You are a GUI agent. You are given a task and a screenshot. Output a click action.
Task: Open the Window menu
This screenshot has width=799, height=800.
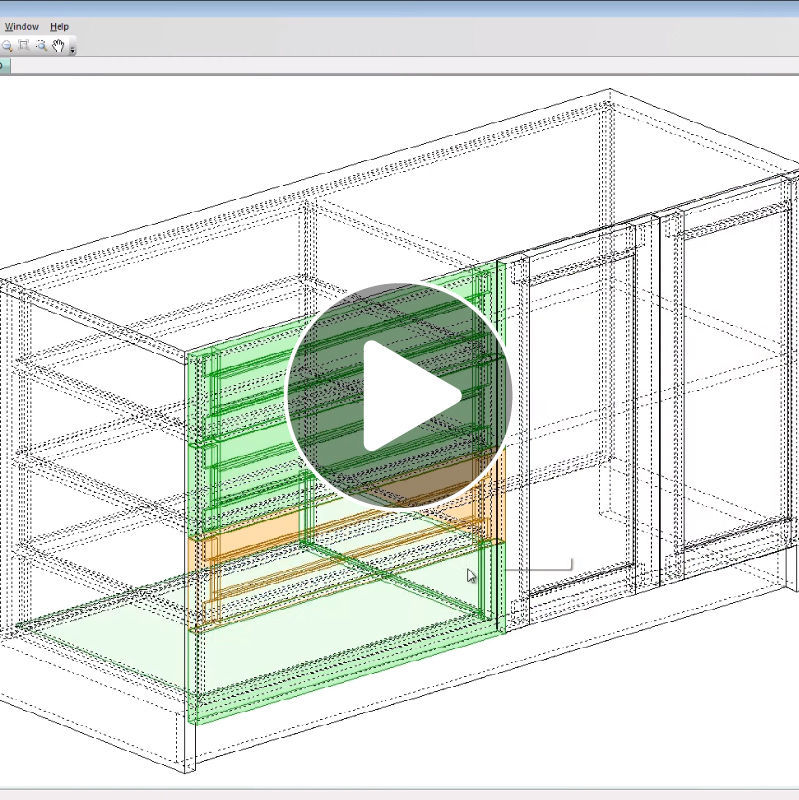click(x=21, y=27)
